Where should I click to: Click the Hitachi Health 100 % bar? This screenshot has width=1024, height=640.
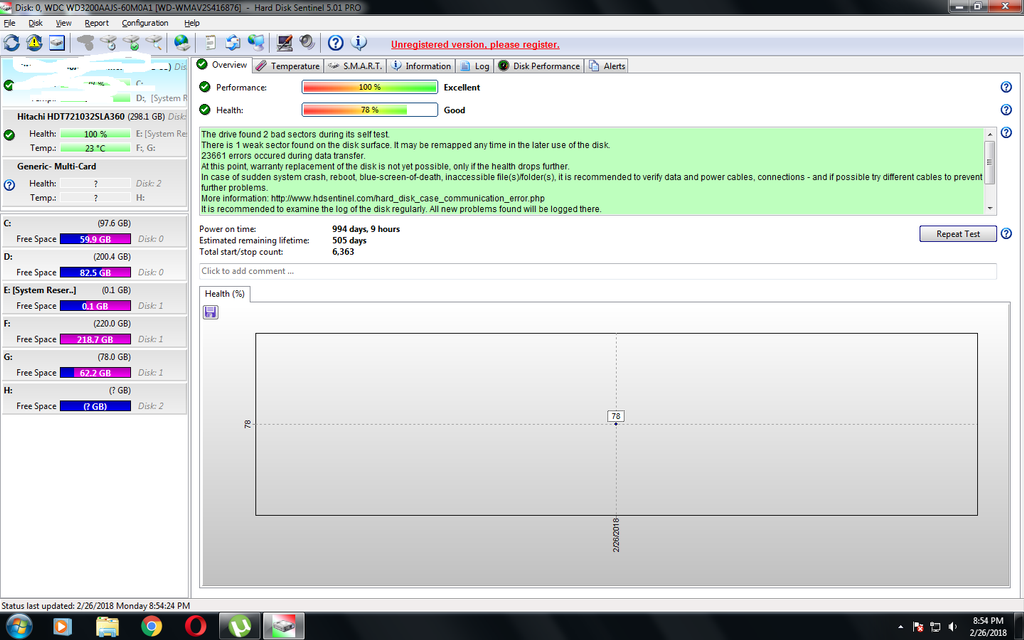click(95, 134)
